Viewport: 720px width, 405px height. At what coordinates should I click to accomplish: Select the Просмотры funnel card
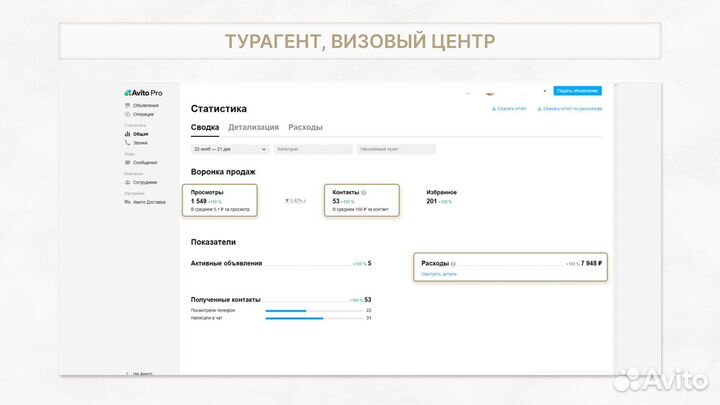(x=220, y=200)
